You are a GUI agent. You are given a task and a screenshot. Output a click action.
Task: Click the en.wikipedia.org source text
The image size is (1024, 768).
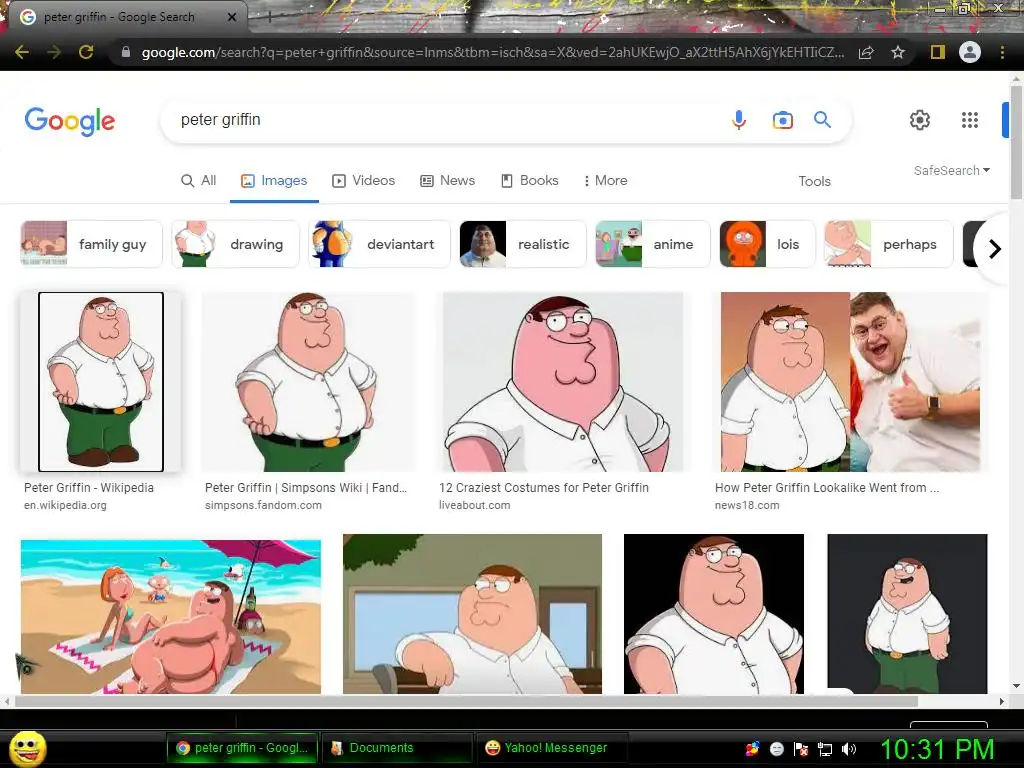click(x=65, y=505)
